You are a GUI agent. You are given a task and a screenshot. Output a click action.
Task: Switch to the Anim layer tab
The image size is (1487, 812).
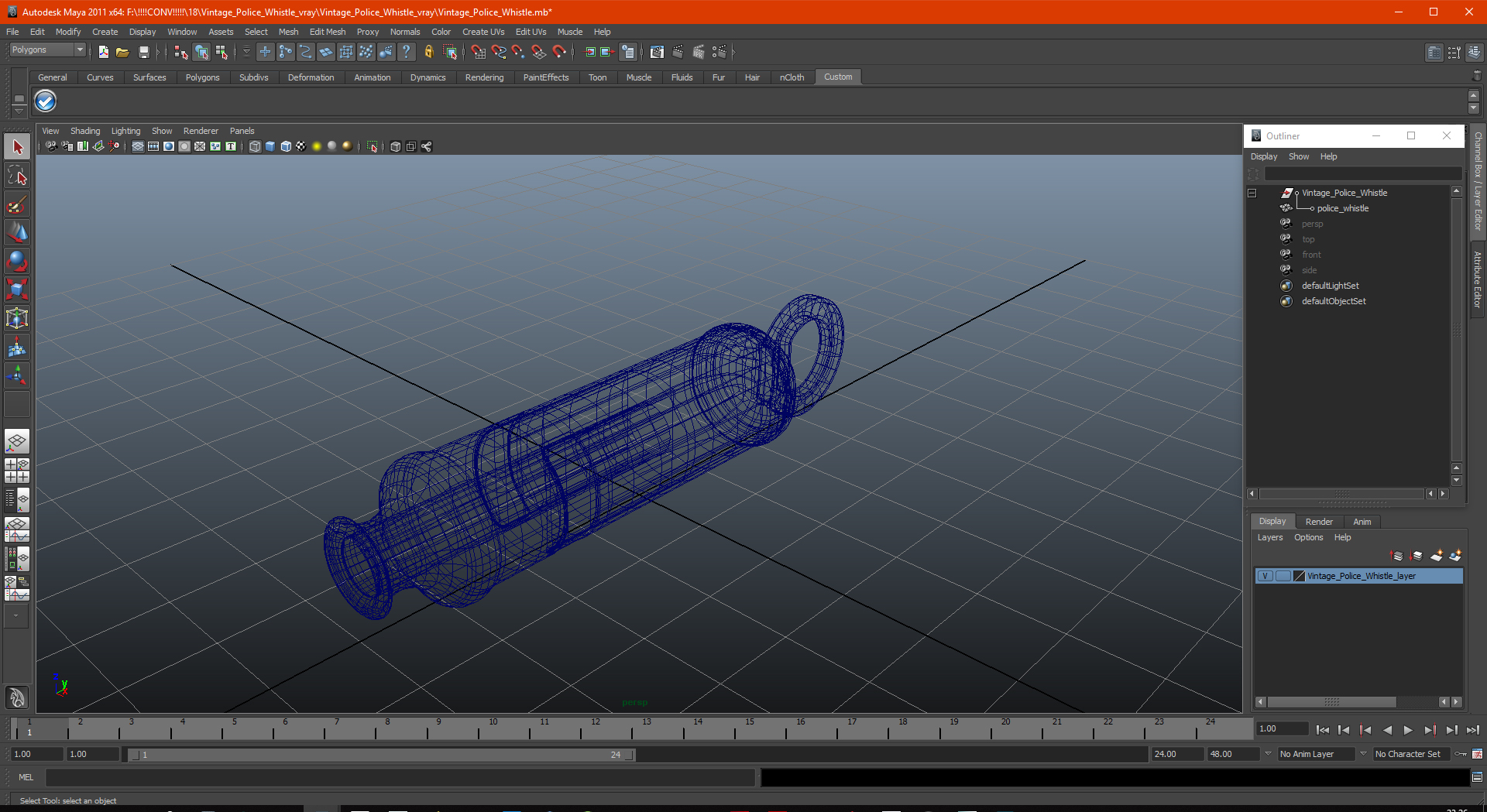point(1362,522)
